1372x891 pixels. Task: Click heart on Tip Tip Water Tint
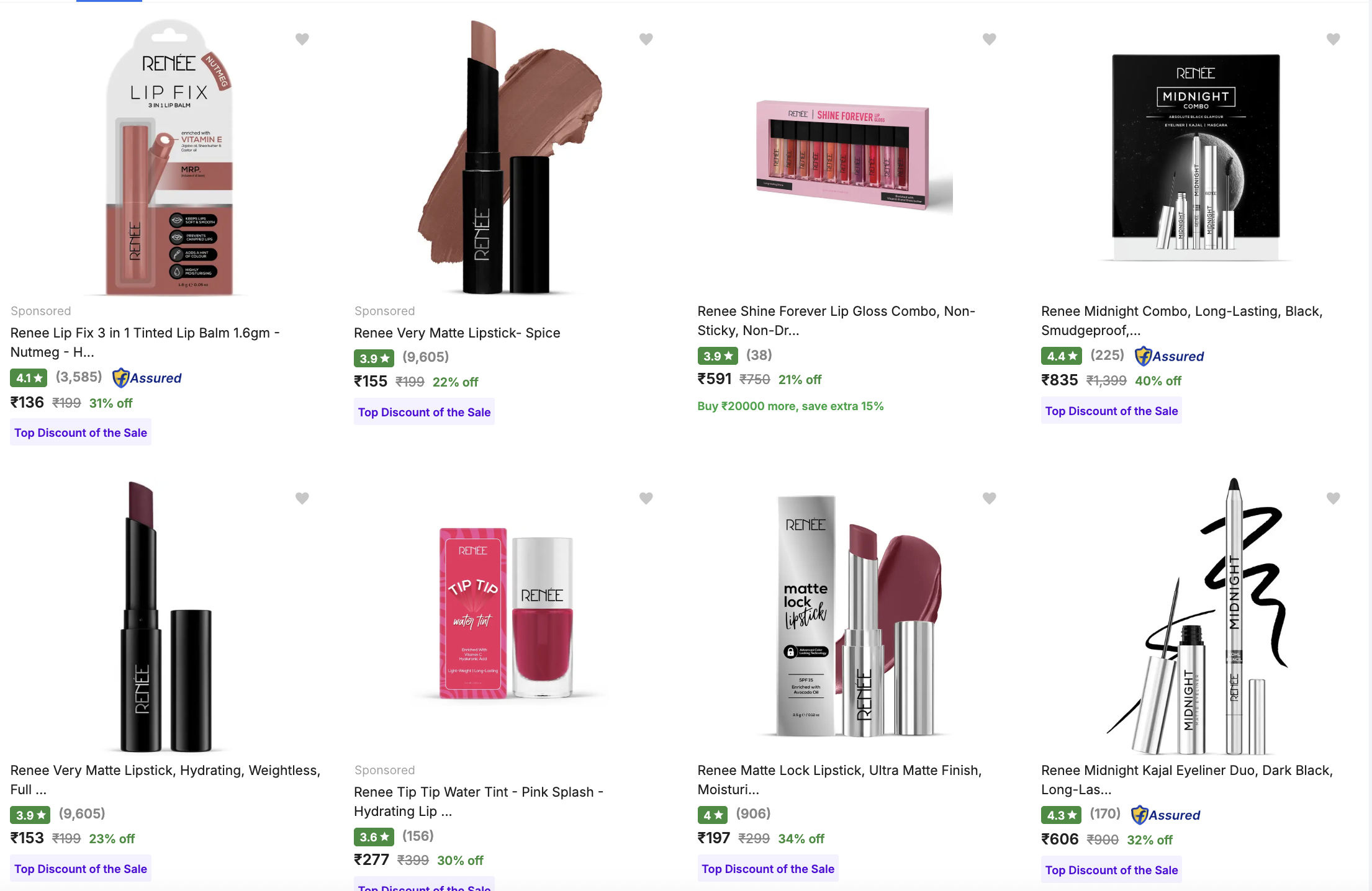pyautogui.click(x=646, y=498)
